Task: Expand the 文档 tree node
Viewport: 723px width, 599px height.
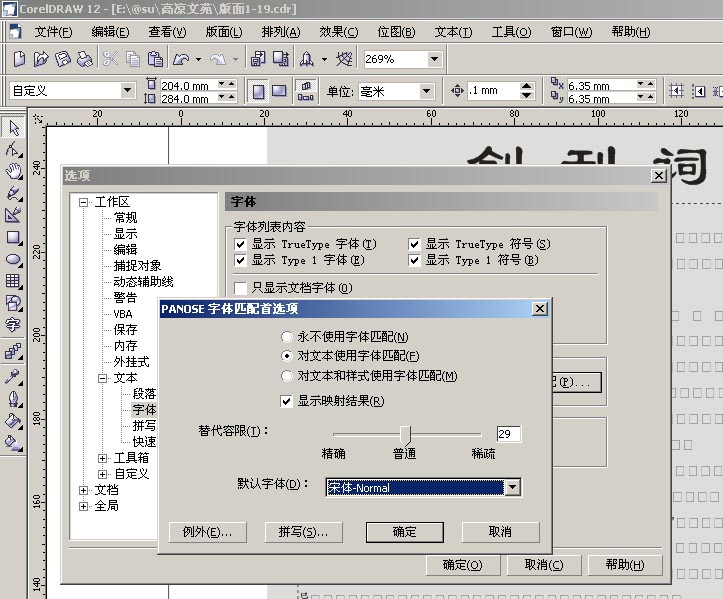Action: 83,491
